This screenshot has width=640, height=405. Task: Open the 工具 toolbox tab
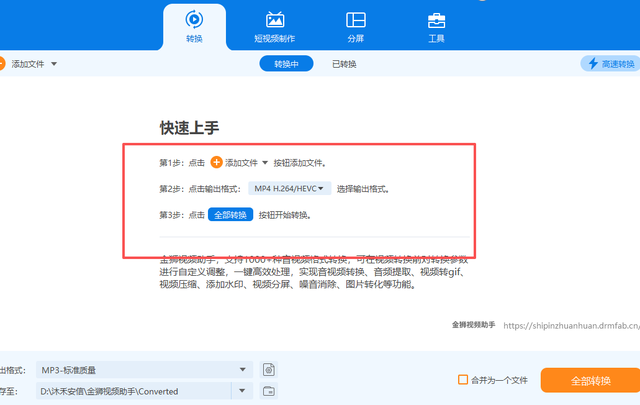click(x=436, y=27)
